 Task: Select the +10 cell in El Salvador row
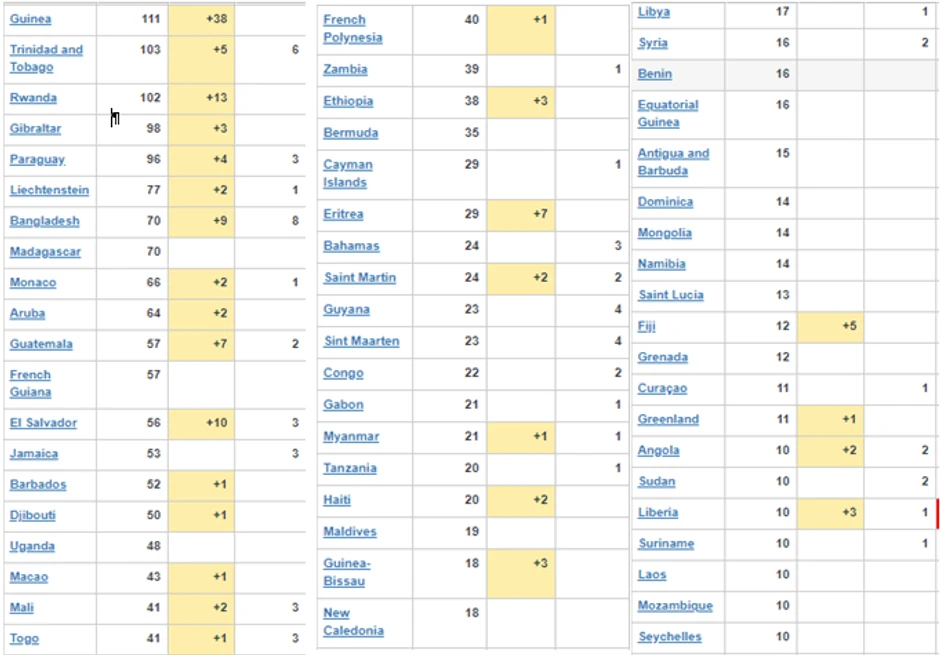201,423
